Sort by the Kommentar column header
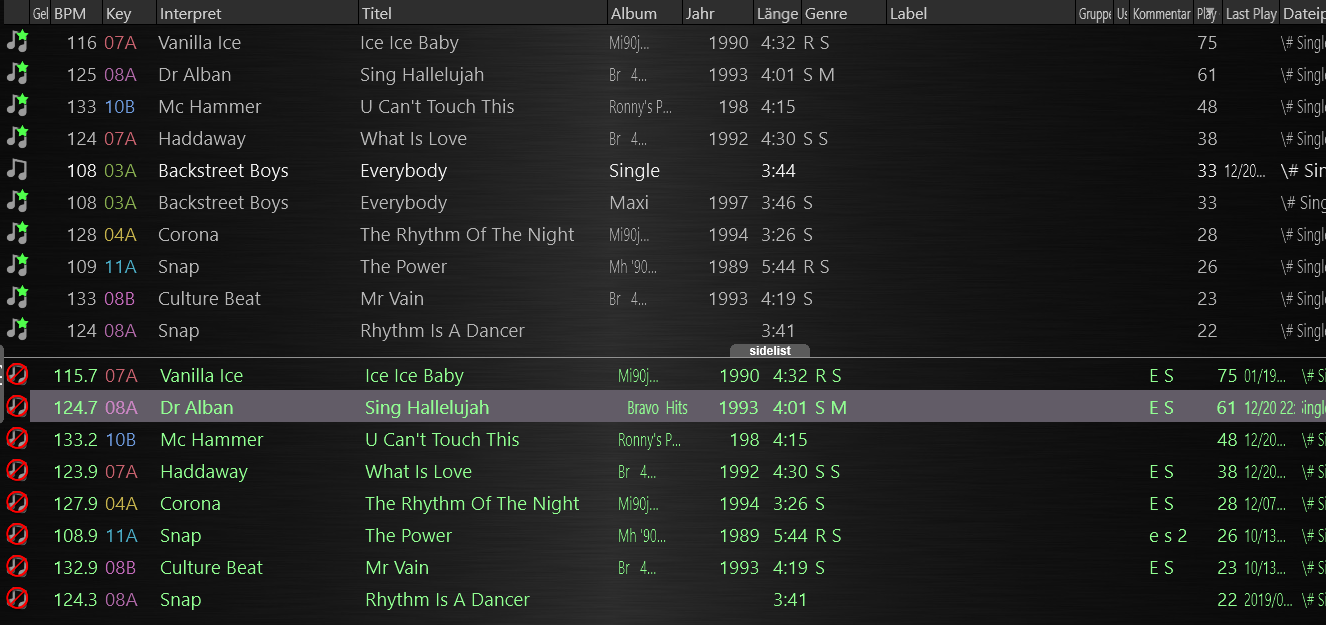Viewport: 1326px width, 625px height. click(1161, 13)
